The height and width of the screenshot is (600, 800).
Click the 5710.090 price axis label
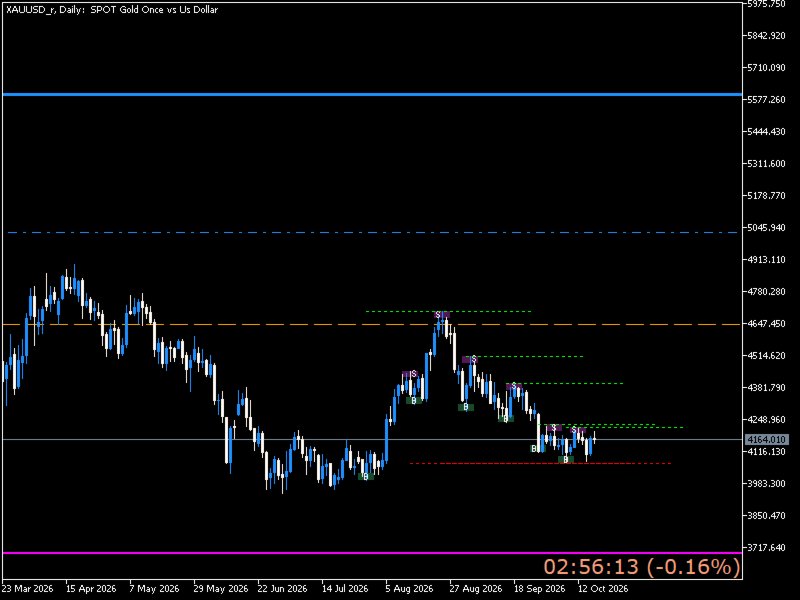pyautogui.click(x=766, y=67)
